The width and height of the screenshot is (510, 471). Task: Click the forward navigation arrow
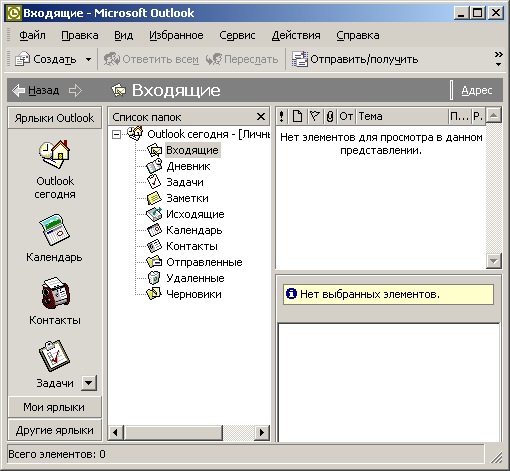(75, 90)
